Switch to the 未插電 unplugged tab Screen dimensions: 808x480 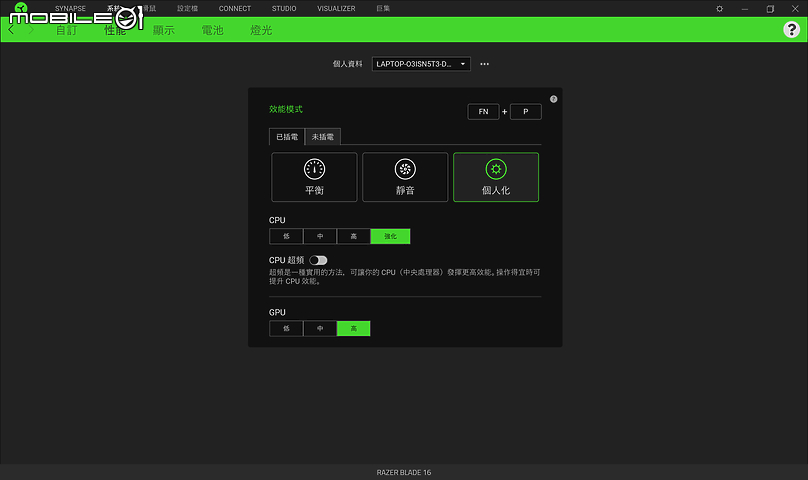click(x=323, y=137)
